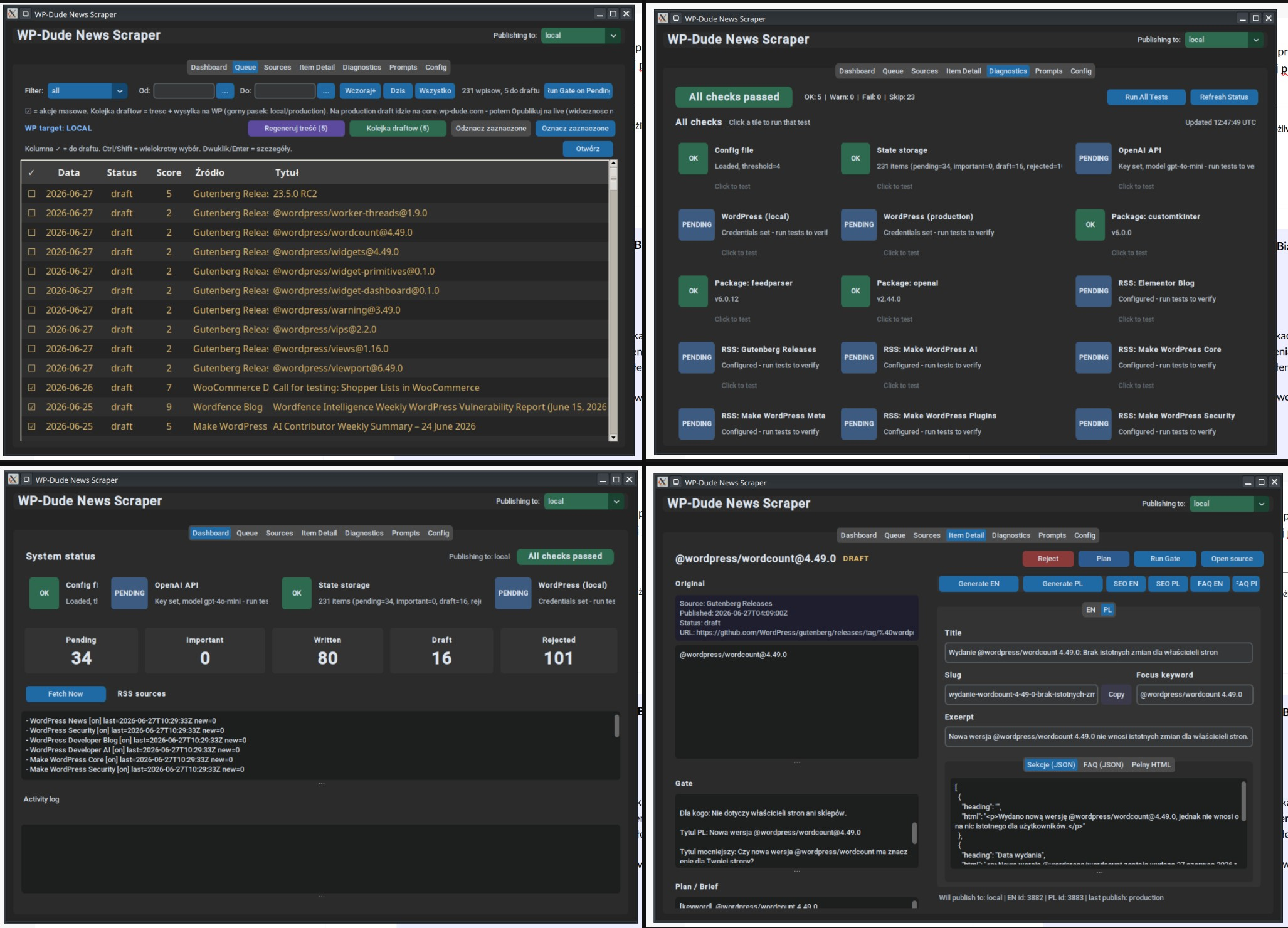1288x928 pixels.
Task: Tick checkbox for @wordpress/viewport@6.49.0 row
Action: point(32,368)
